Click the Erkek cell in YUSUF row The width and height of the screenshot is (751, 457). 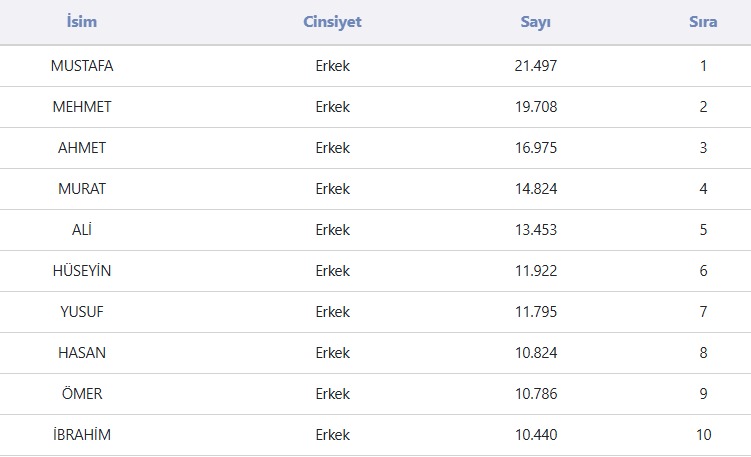pos(332,312)
